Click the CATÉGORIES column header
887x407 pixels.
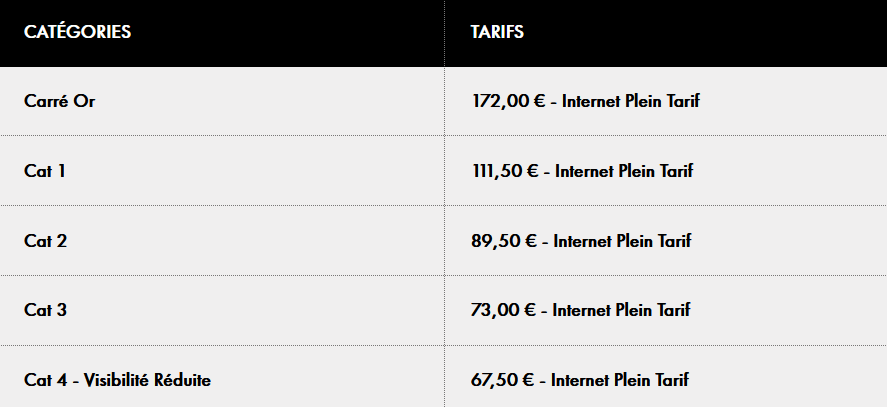point(77,32)
